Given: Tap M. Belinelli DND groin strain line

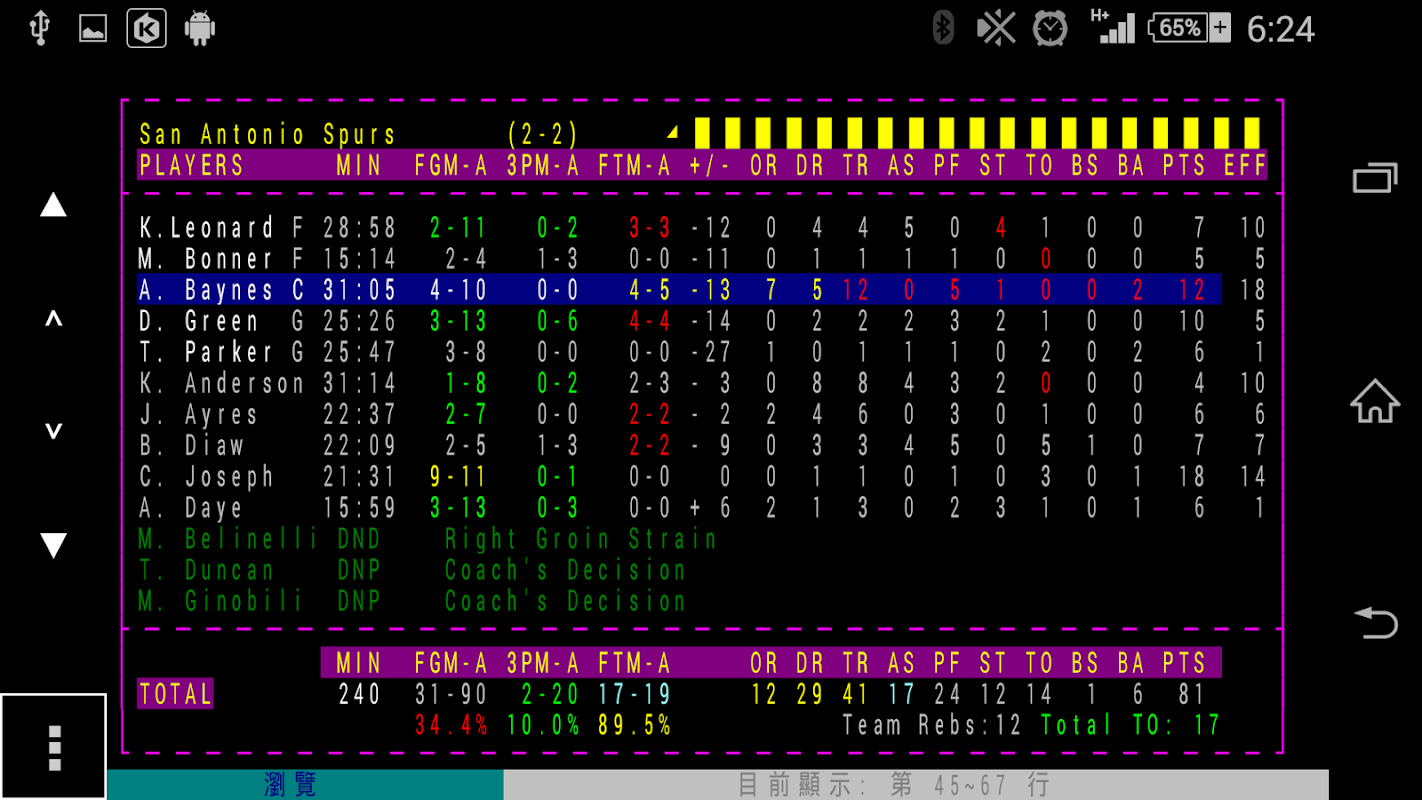Looking at the screenshot, I should [427, 539].
